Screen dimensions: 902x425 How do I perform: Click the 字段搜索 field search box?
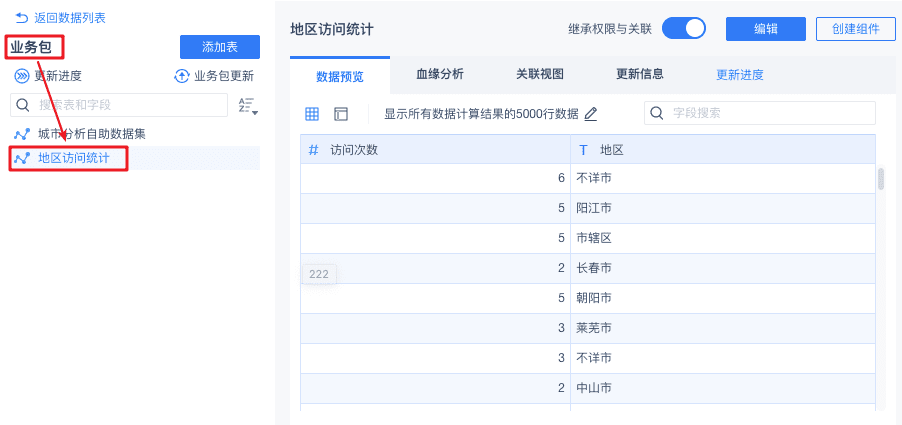tap(760, 113)
